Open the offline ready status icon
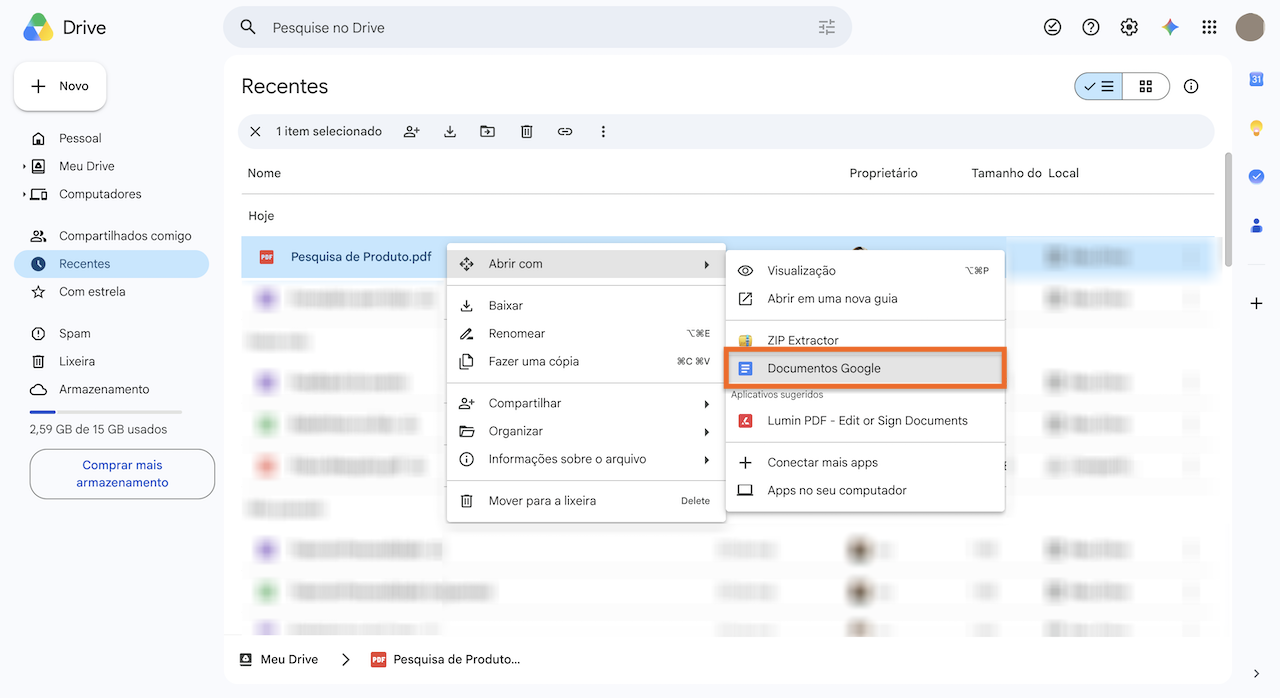 [x=1052, y=27]
